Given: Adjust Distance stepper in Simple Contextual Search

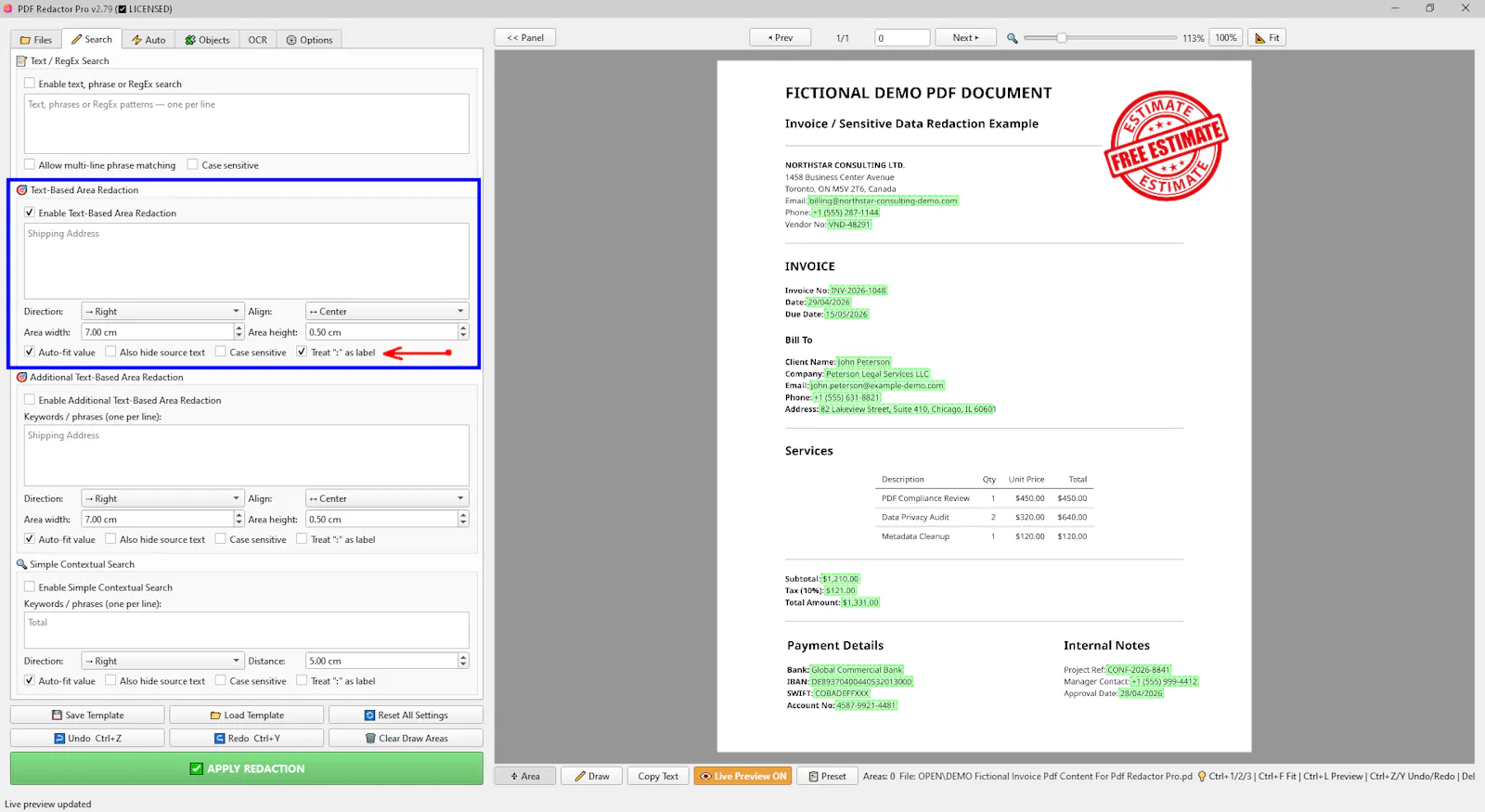Looking at the screenshot, I should 463,661.
